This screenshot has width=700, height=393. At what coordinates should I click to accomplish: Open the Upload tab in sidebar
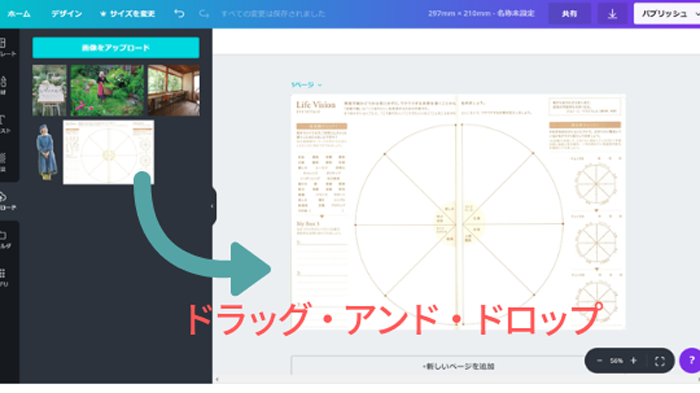[x=7, y=201]
